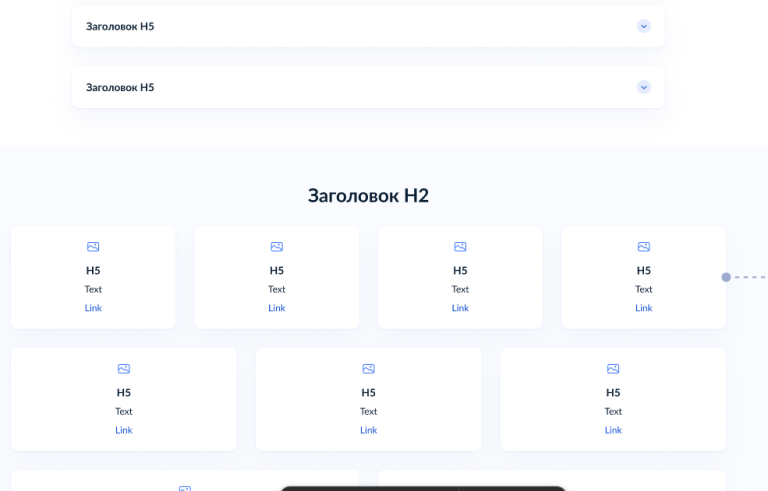Follow Link in middle card of three-card row
Image resolution: width=768 pixels, height=491 pixels.
tap(368, 430)
